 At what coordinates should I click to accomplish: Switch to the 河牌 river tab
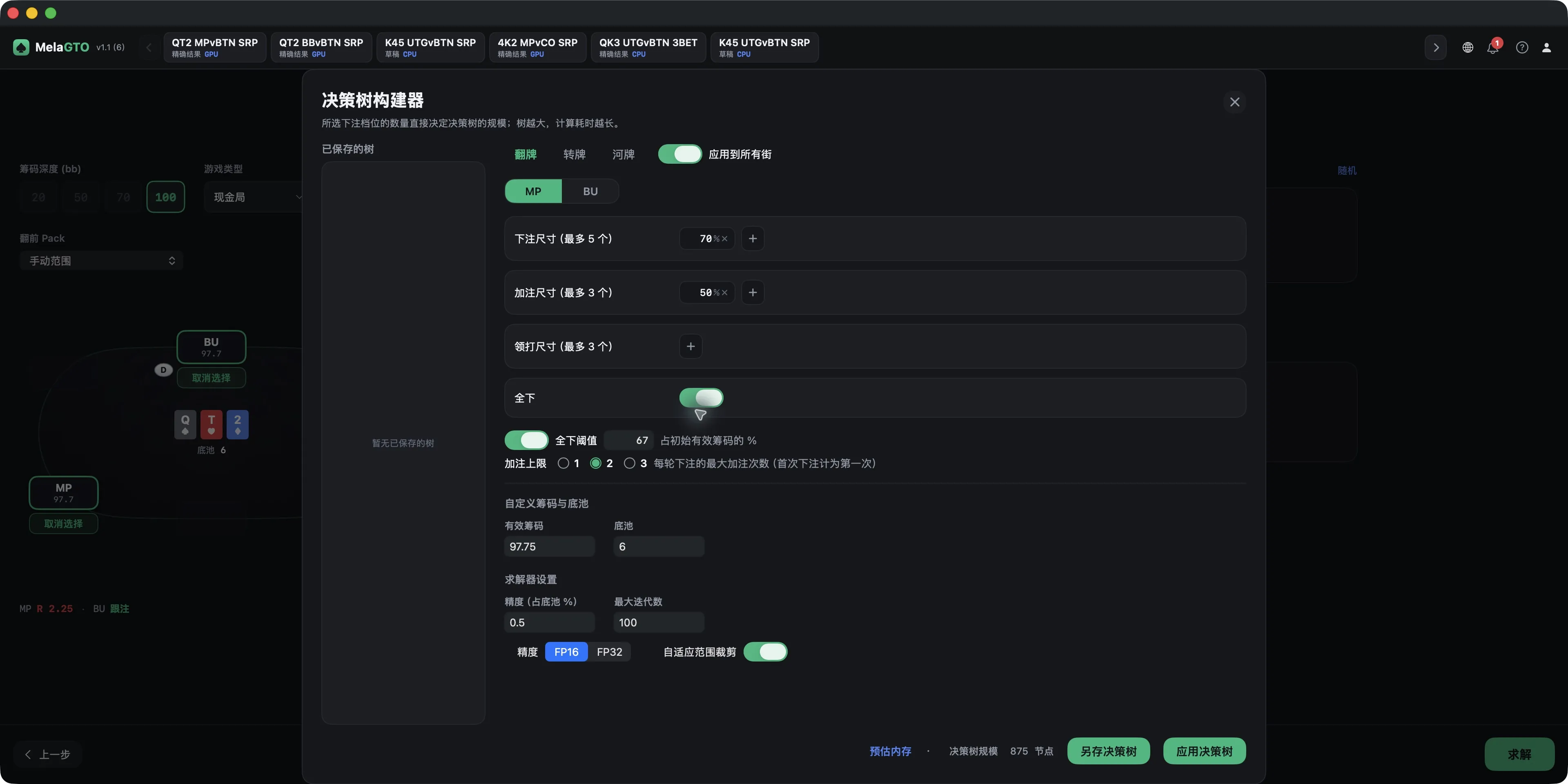point(623,155)
